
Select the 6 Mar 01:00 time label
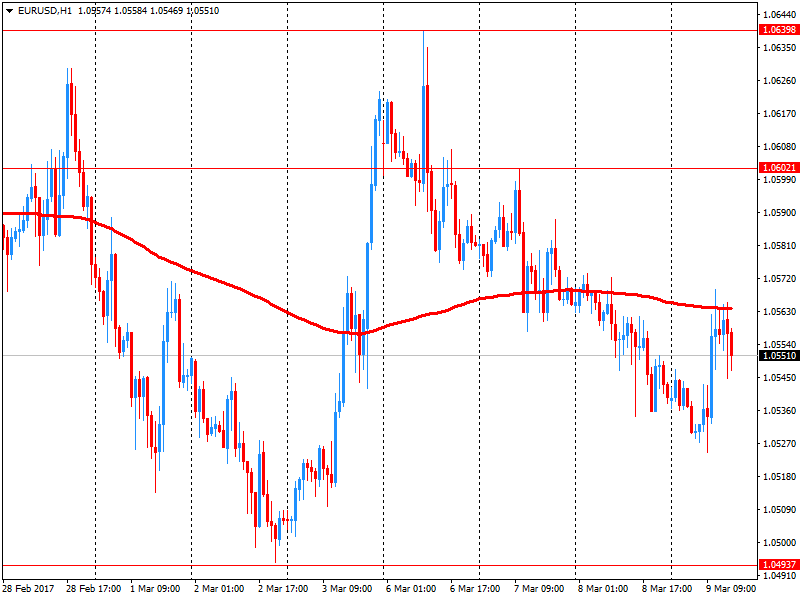(411, 589)
